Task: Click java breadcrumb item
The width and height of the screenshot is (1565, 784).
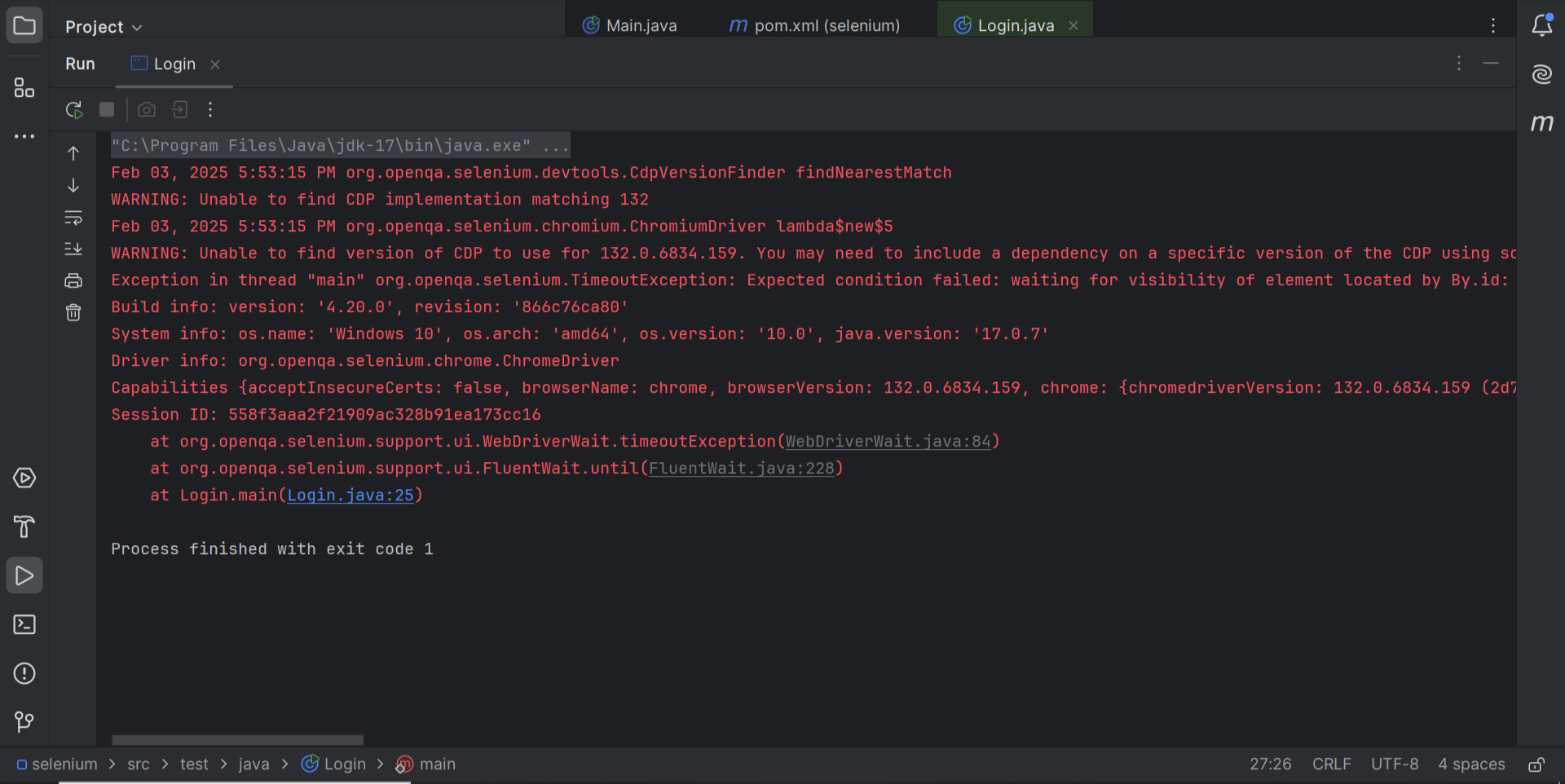Action: [253, 764]
